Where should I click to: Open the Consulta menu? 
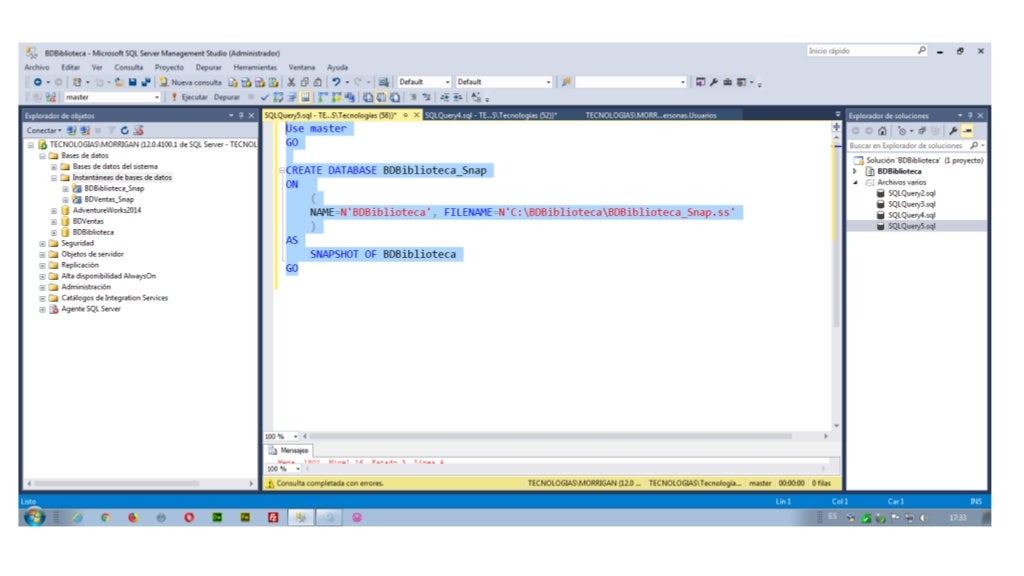[129, 67]
